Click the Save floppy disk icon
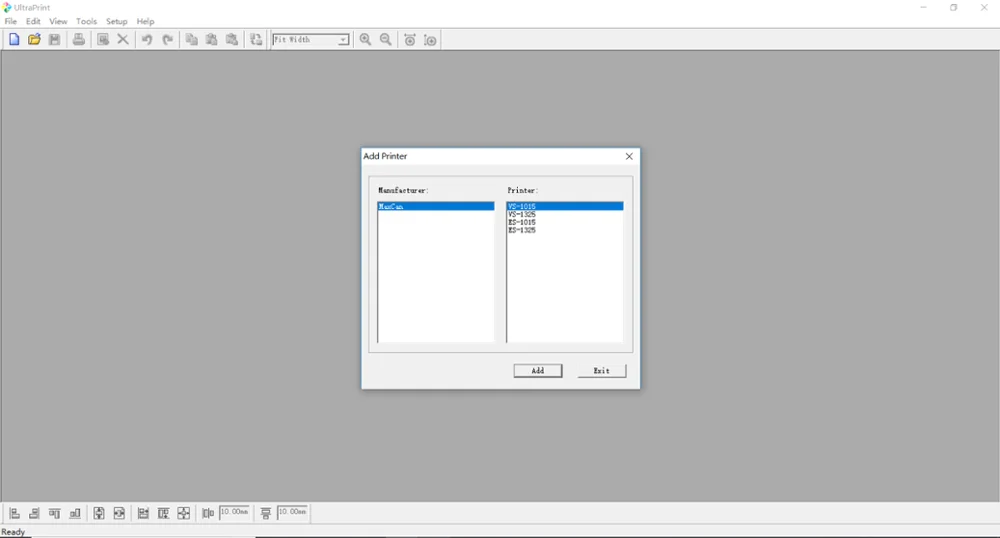1000x538 pixels. [55, 40]
